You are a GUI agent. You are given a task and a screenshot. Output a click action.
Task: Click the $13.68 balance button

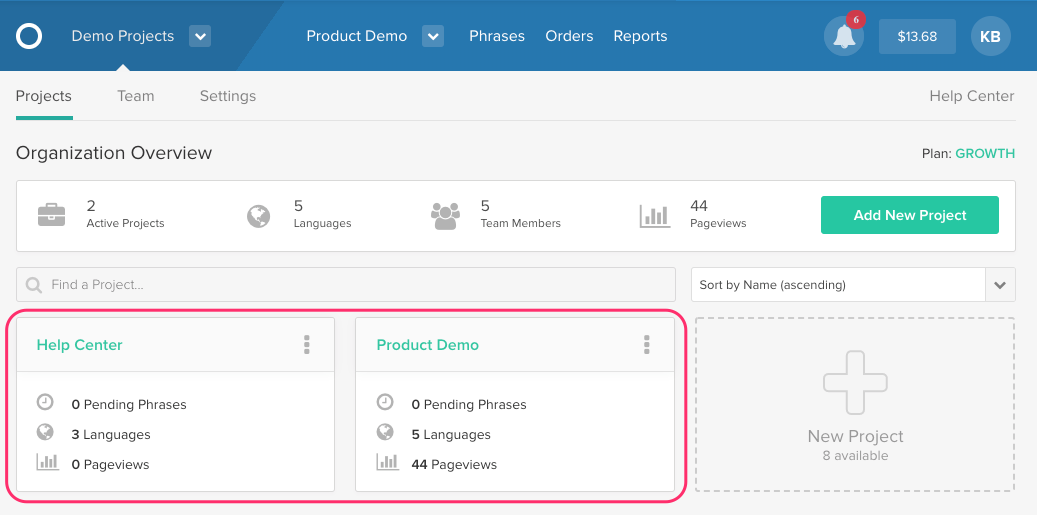coord(917,36)
